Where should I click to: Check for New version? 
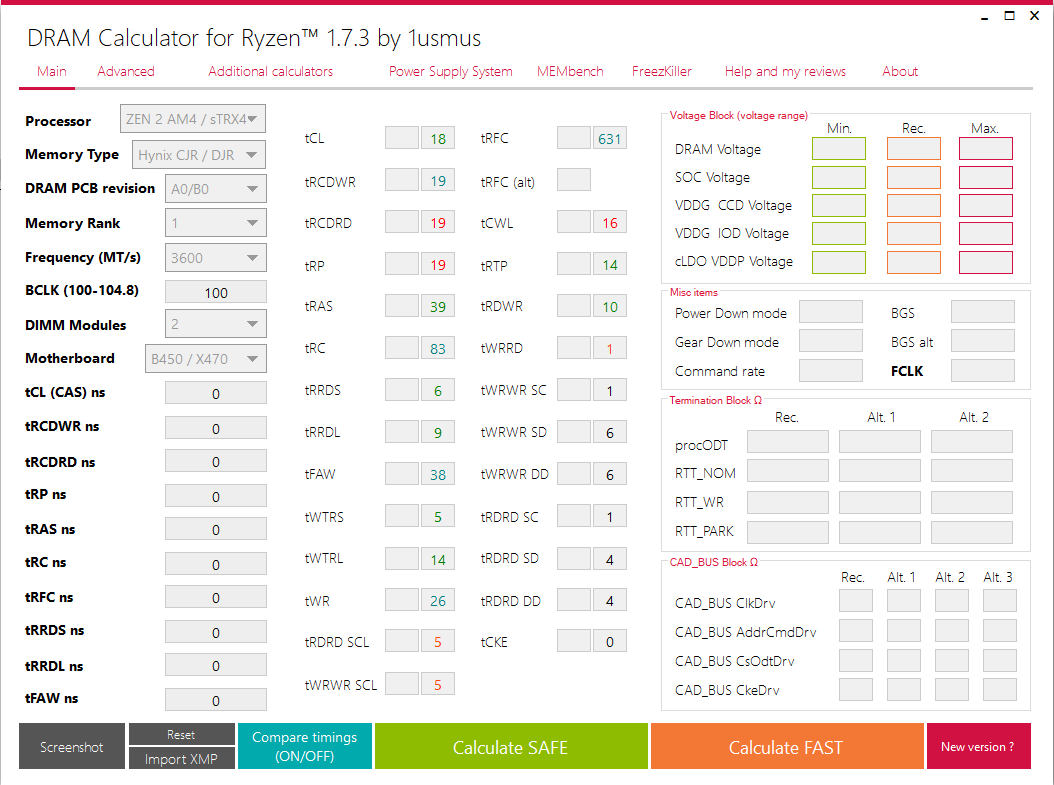pyautogui.click(x=978, y=747)
